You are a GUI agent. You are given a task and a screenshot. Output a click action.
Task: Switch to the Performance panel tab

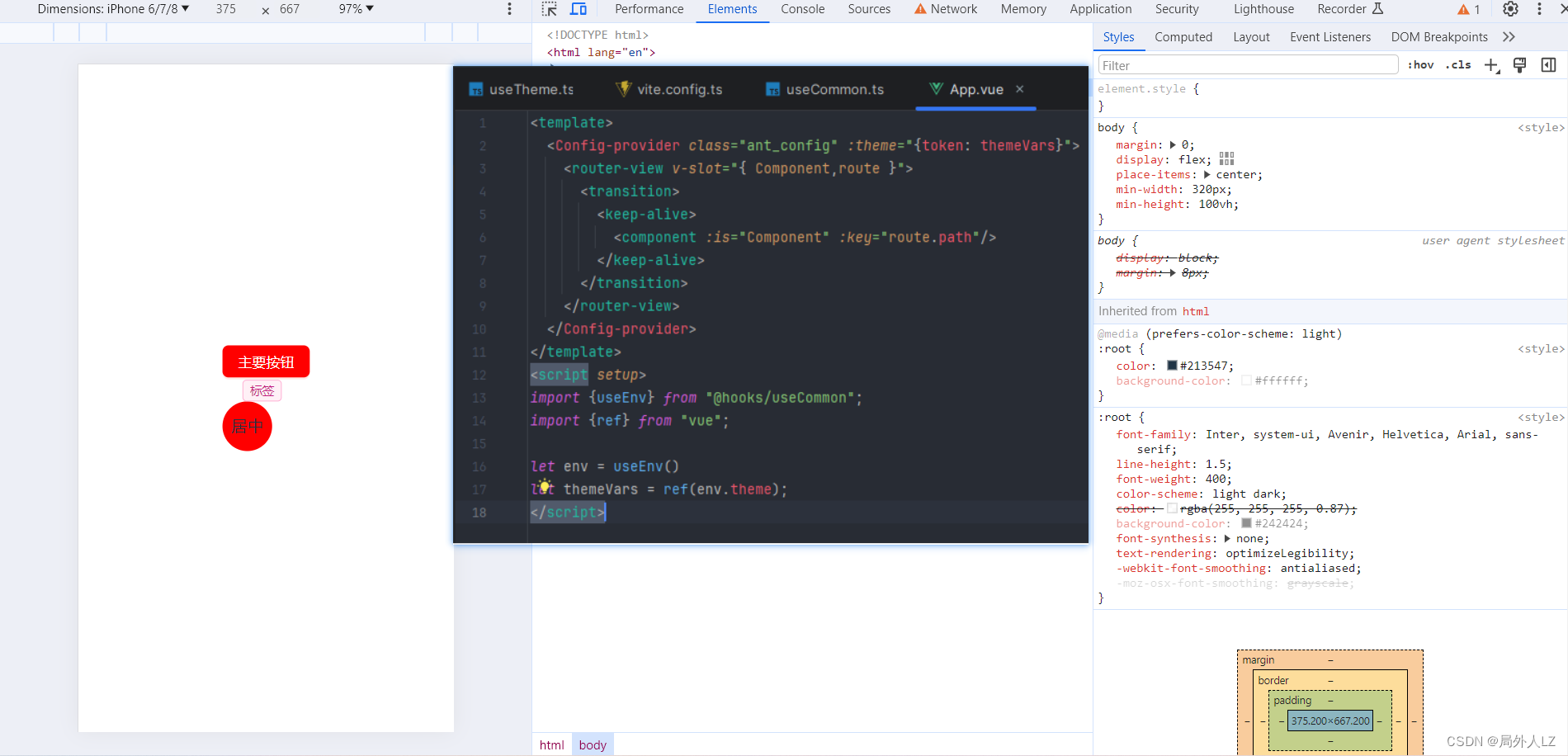649,9
